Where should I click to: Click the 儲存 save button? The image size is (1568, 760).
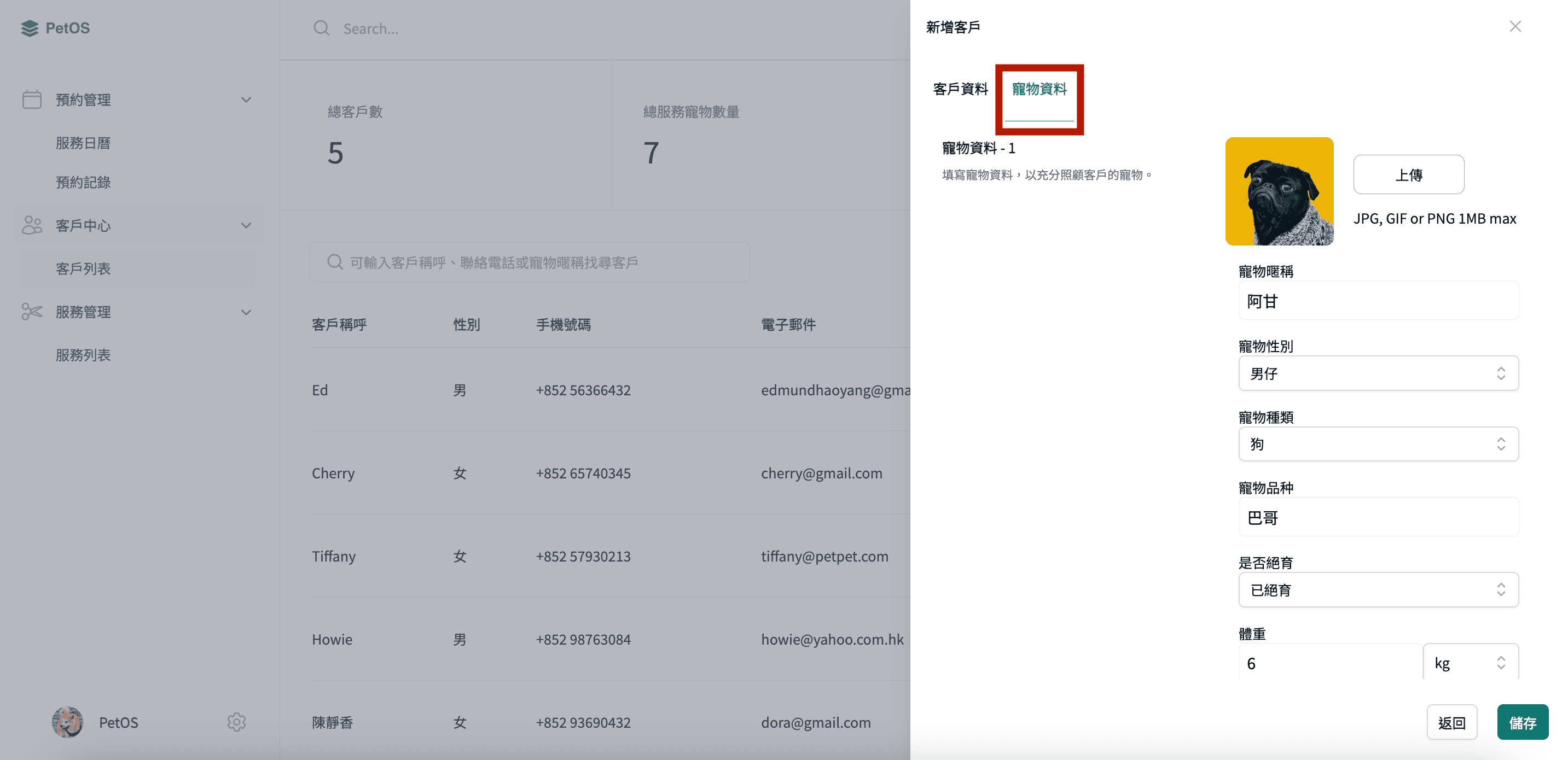[x=1523, y=722]
